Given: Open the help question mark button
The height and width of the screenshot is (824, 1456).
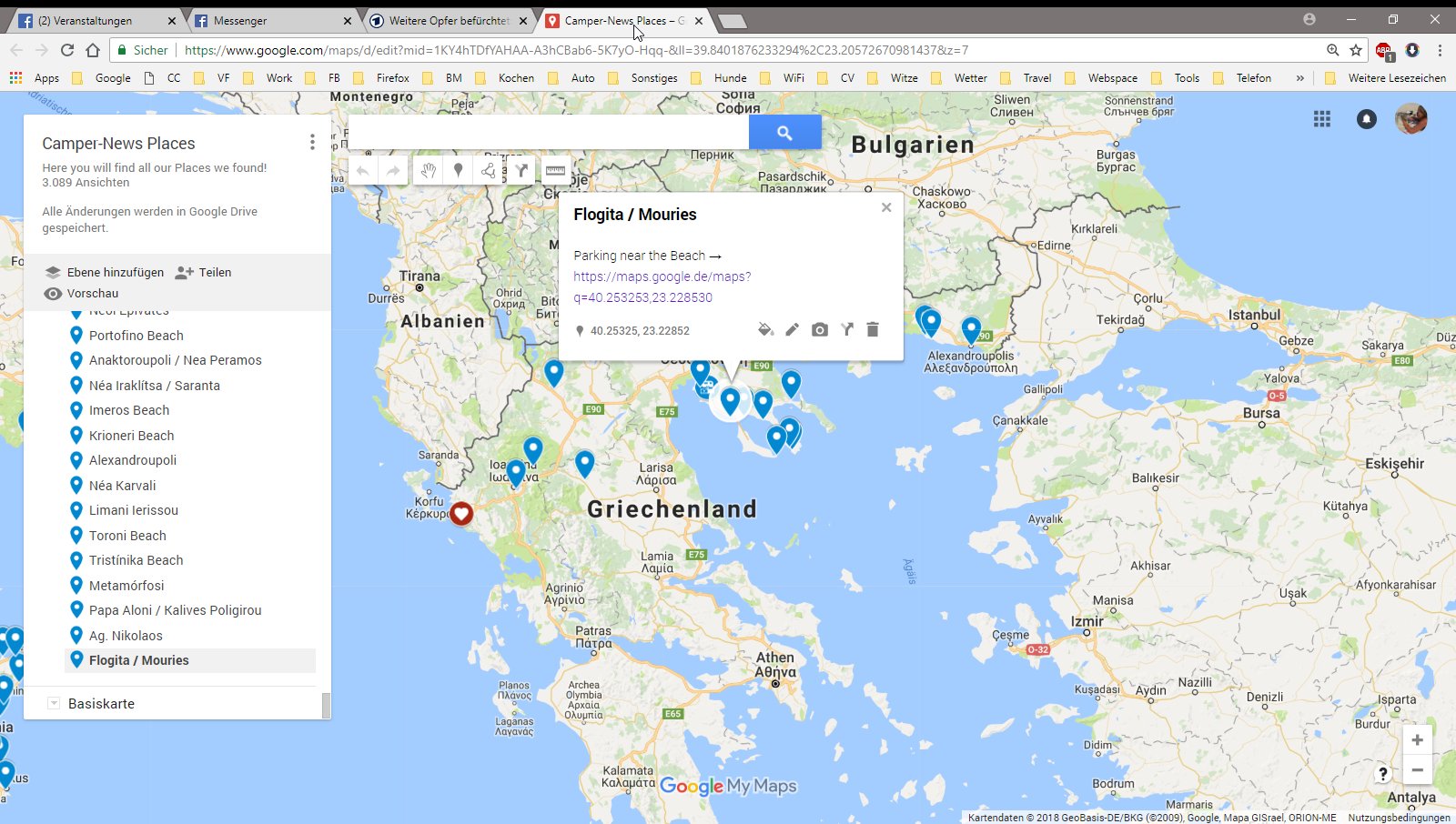Looking at the screenshot, I should pos(1383,774).
